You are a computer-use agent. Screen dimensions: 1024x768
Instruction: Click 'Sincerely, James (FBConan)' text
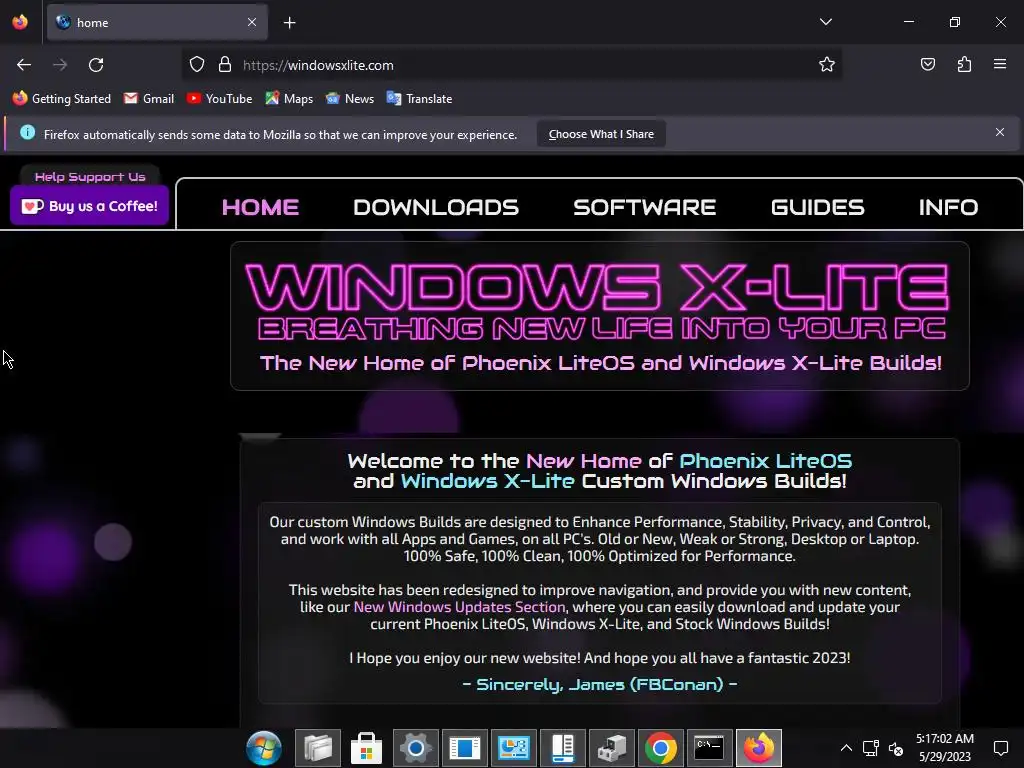[x=600, y=684]
